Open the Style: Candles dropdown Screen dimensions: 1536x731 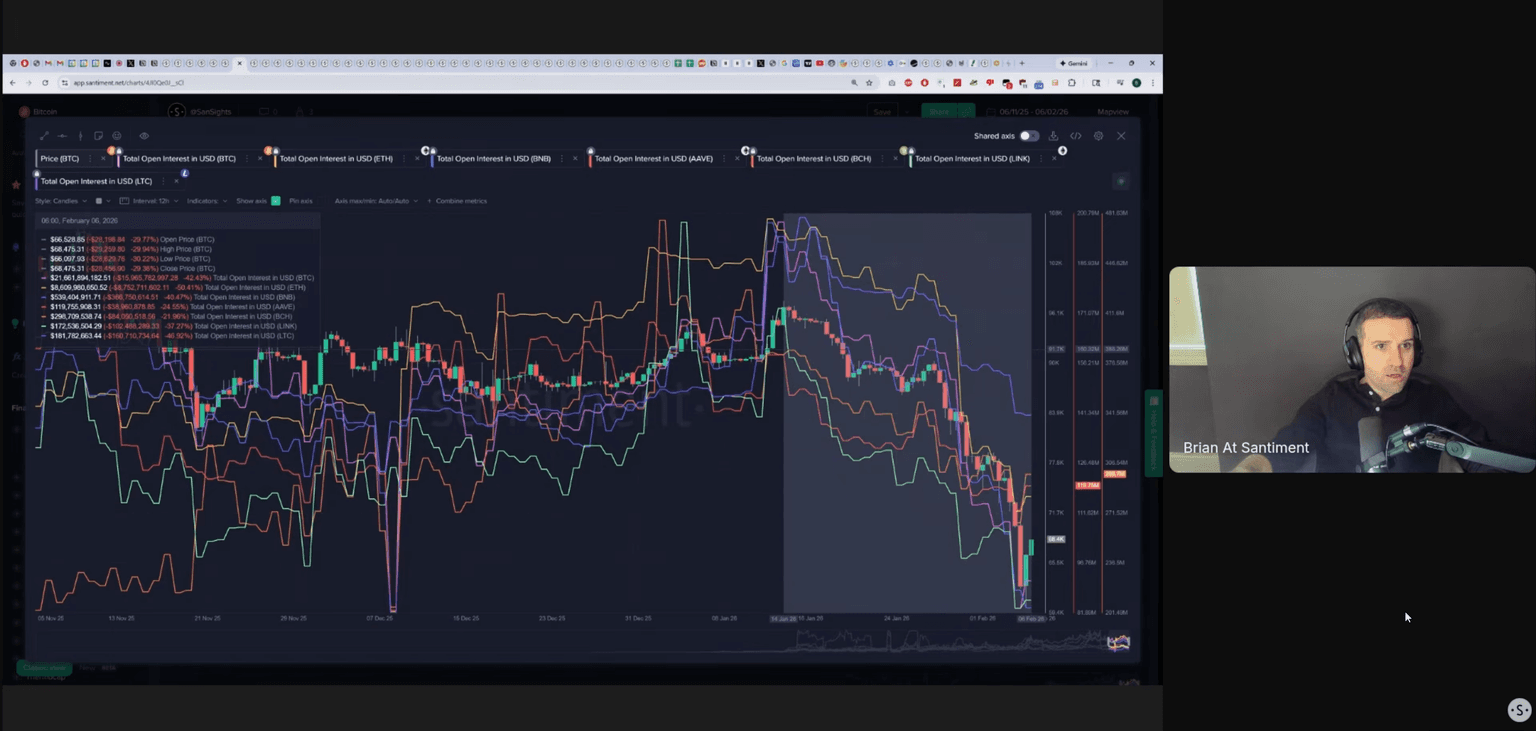[61, 201]
